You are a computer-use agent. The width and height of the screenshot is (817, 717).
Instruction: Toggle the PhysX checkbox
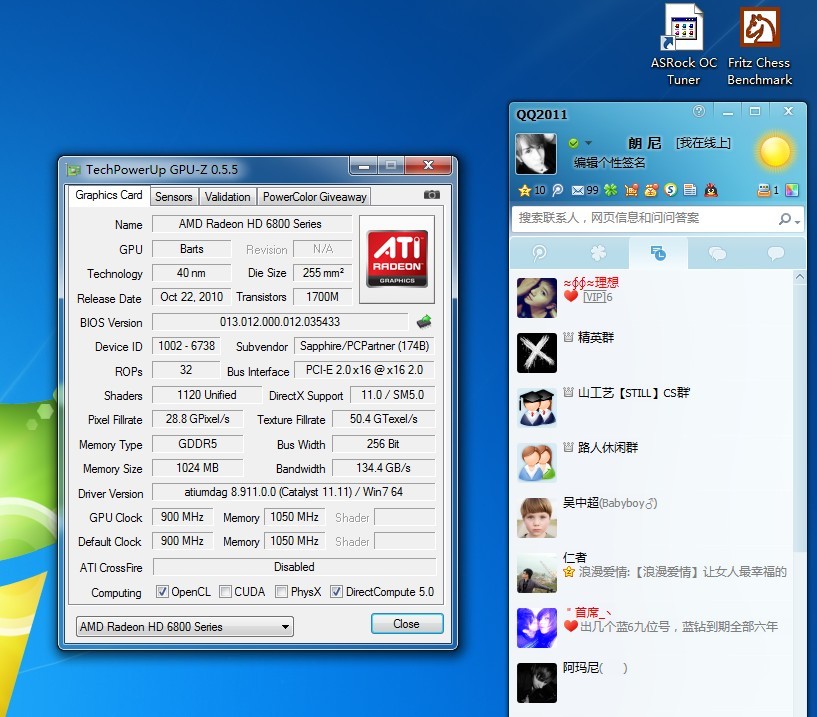[281, 591]
